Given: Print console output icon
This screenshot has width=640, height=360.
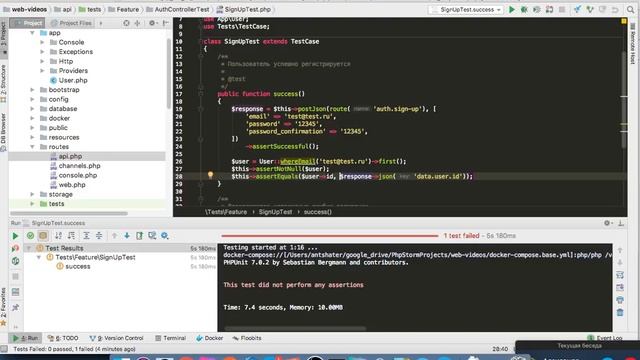Looking at the screenshot, I should coord(620,300).
